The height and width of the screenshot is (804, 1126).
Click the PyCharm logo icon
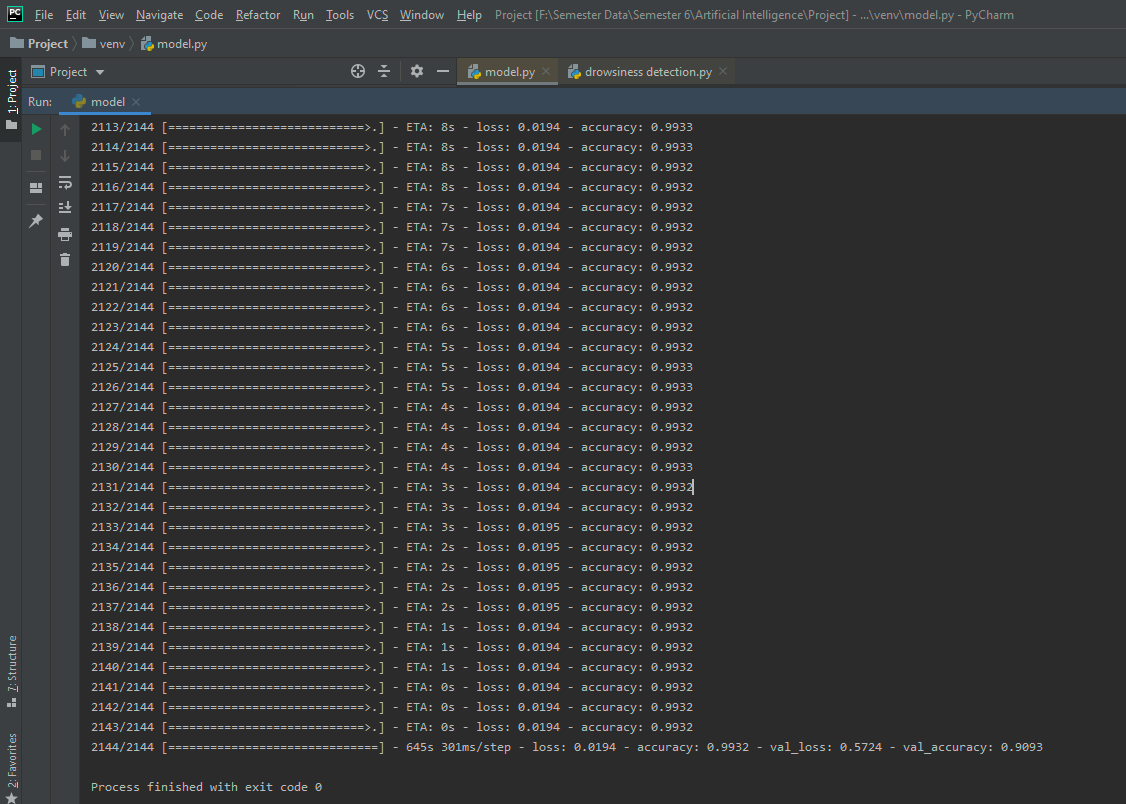pos(15,14)
